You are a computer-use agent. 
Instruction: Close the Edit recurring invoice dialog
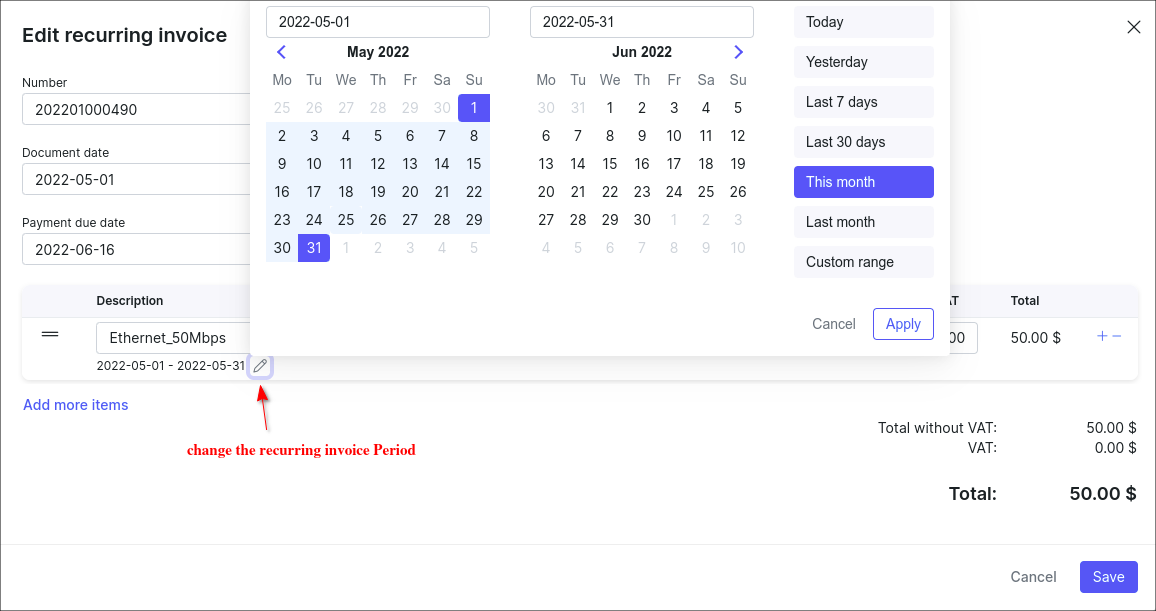click(x=1133, y=27)
